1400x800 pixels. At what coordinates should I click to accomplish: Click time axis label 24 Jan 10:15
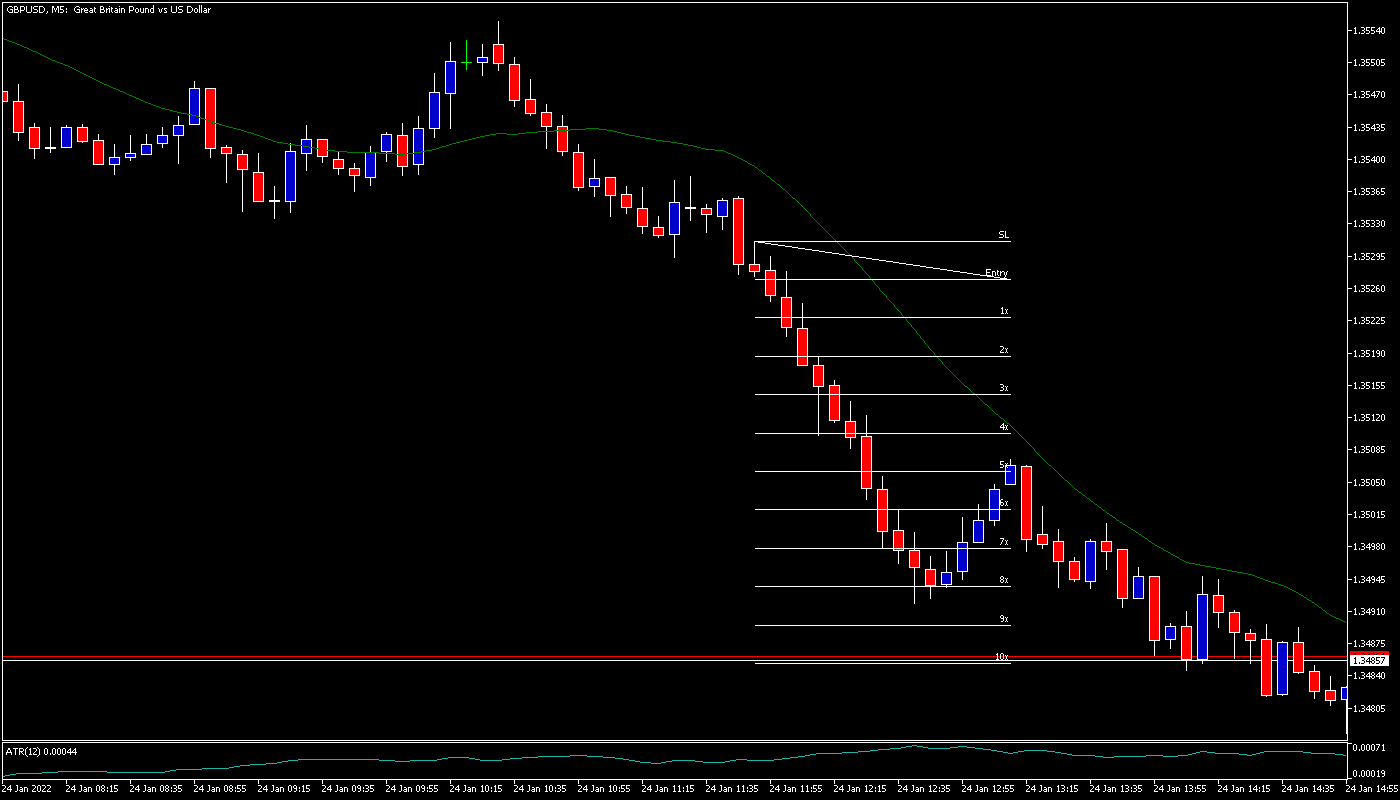coord(476,789)
